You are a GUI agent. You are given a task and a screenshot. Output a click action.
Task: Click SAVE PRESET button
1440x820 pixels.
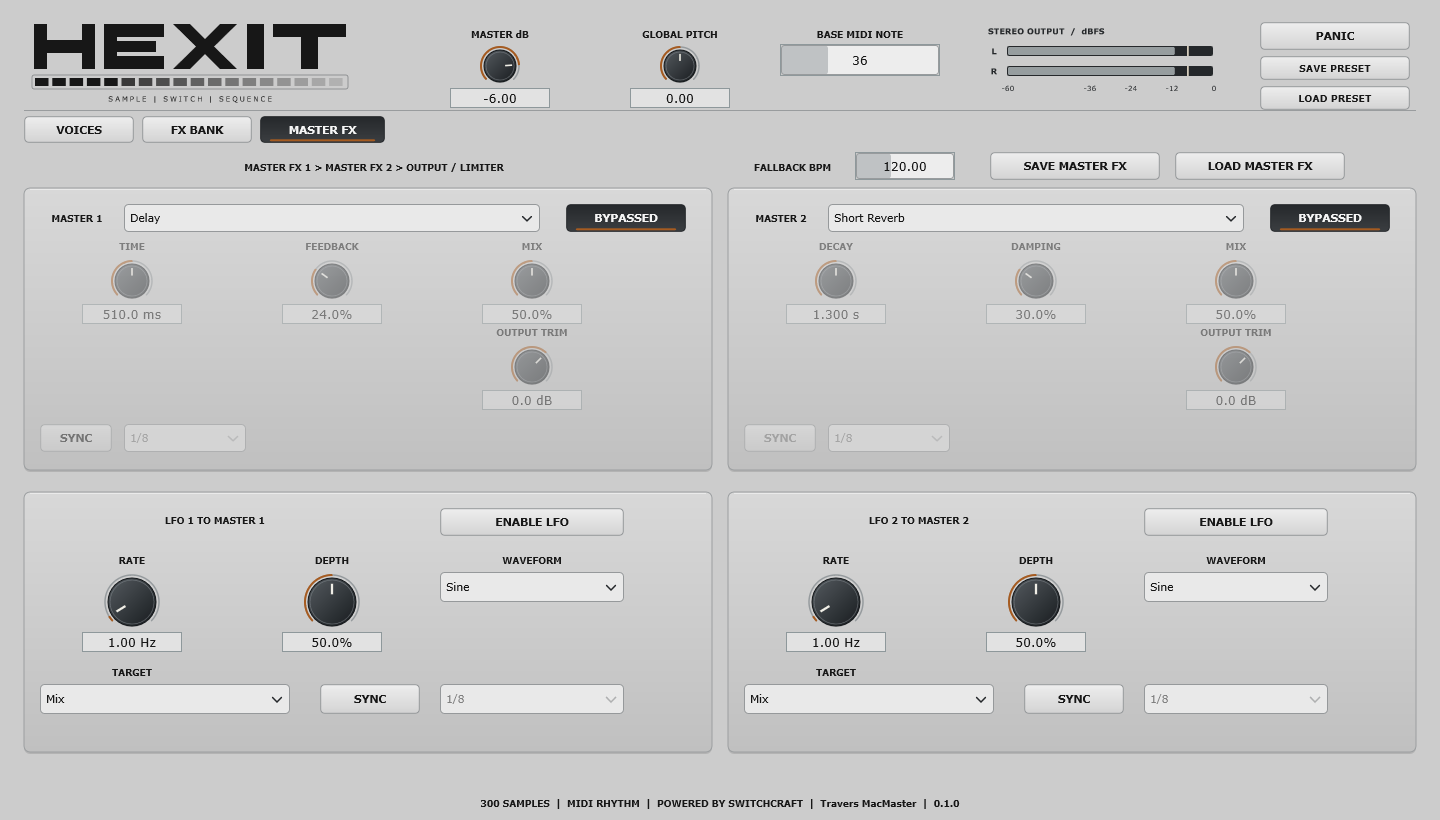click(1335, 68)
